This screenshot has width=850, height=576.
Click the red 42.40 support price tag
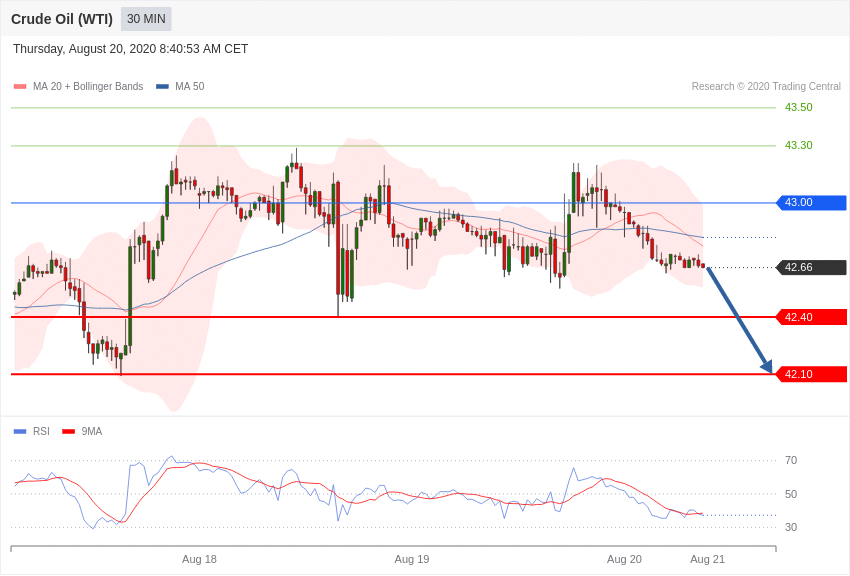[812, 317]
